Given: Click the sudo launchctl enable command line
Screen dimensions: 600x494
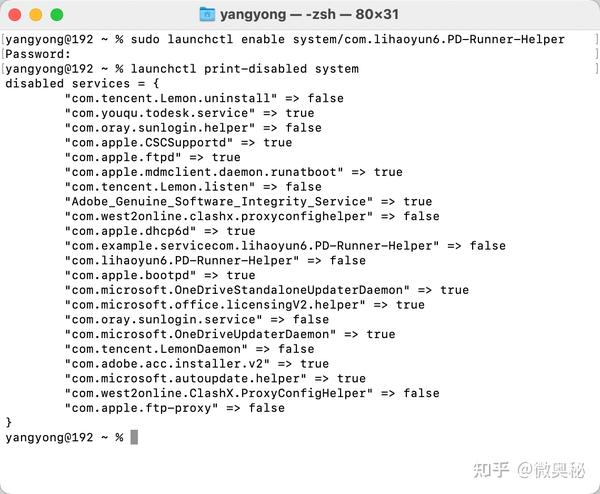Looking at the screenshot, I should coord(285,39).
